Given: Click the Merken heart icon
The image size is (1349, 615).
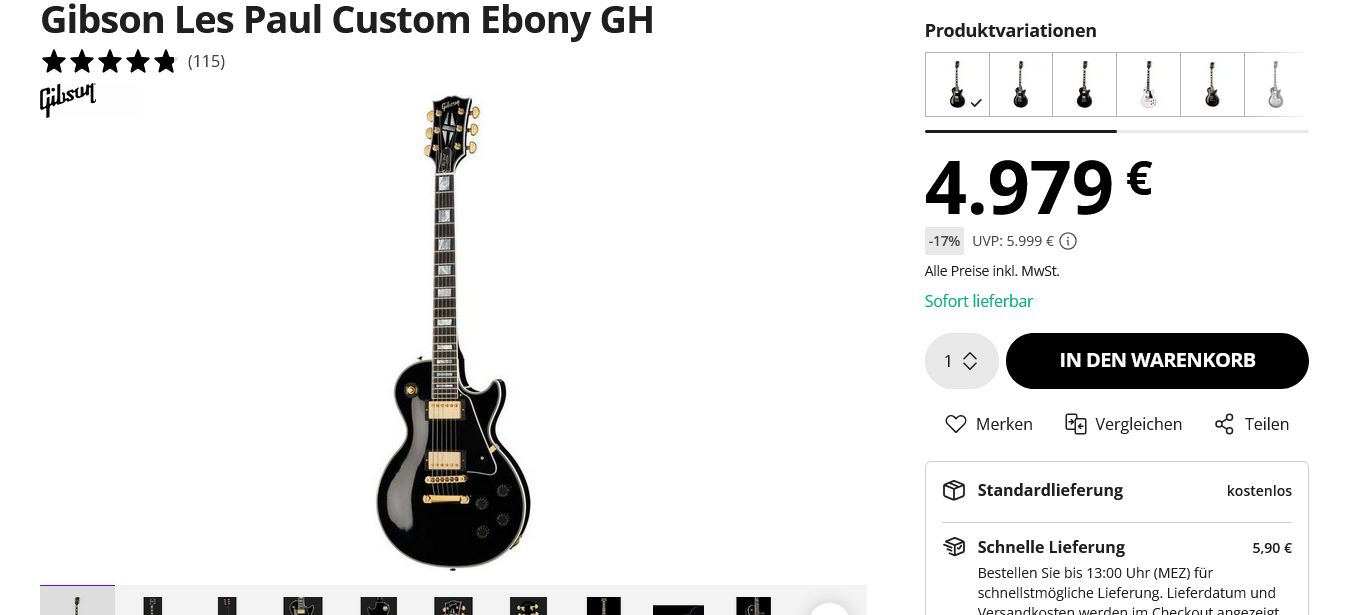Looking at the screenshot, I should point(956,424).
